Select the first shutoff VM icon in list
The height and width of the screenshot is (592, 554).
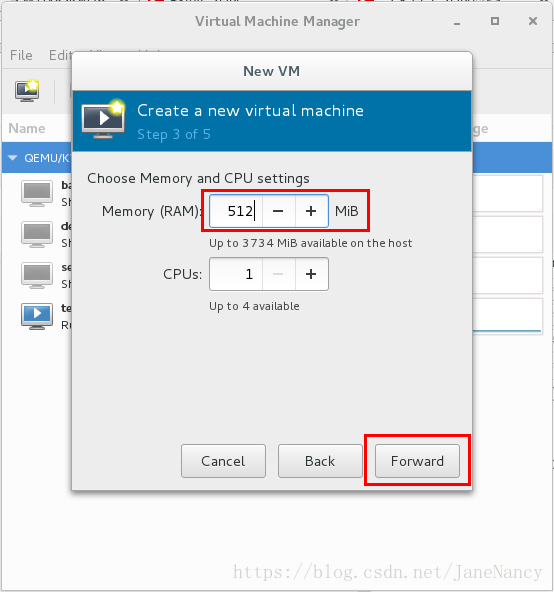[x=37, y=193]
